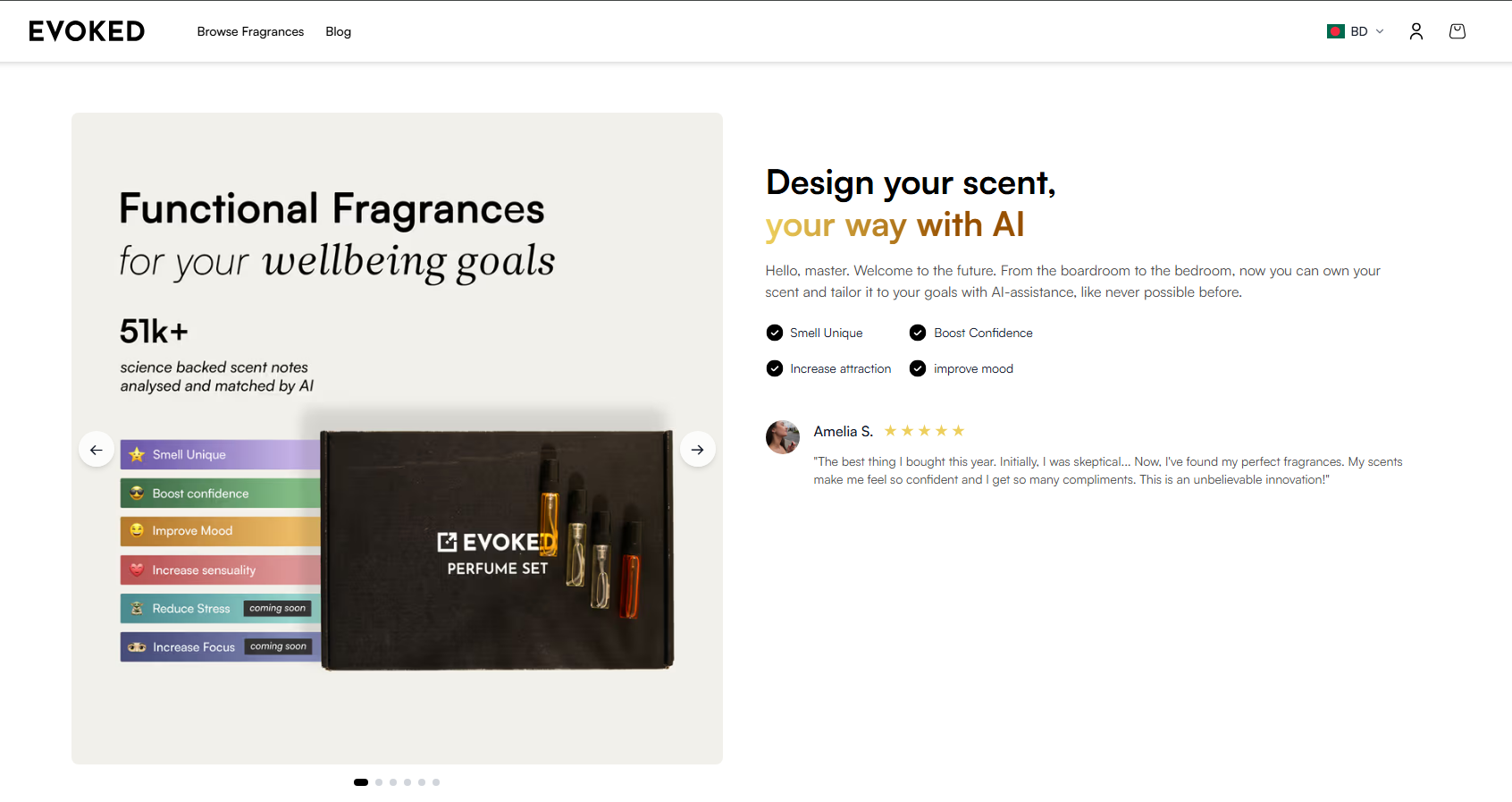The height and width of the screenshot is (802, 1512).
Task: Click the "Smell Unique" benefit label
Action: [826, 333]
